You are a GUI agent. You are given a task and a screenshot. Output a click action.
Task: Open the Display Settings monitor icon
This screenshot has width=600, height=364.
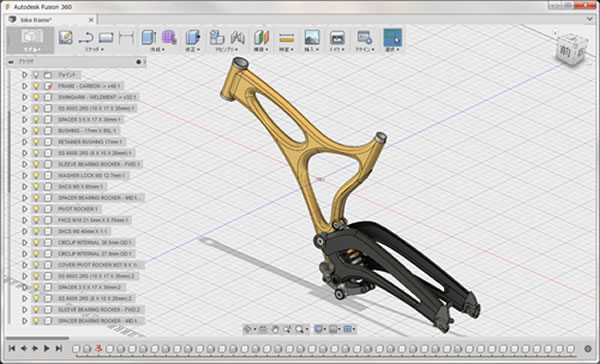[x=319, y=329]
